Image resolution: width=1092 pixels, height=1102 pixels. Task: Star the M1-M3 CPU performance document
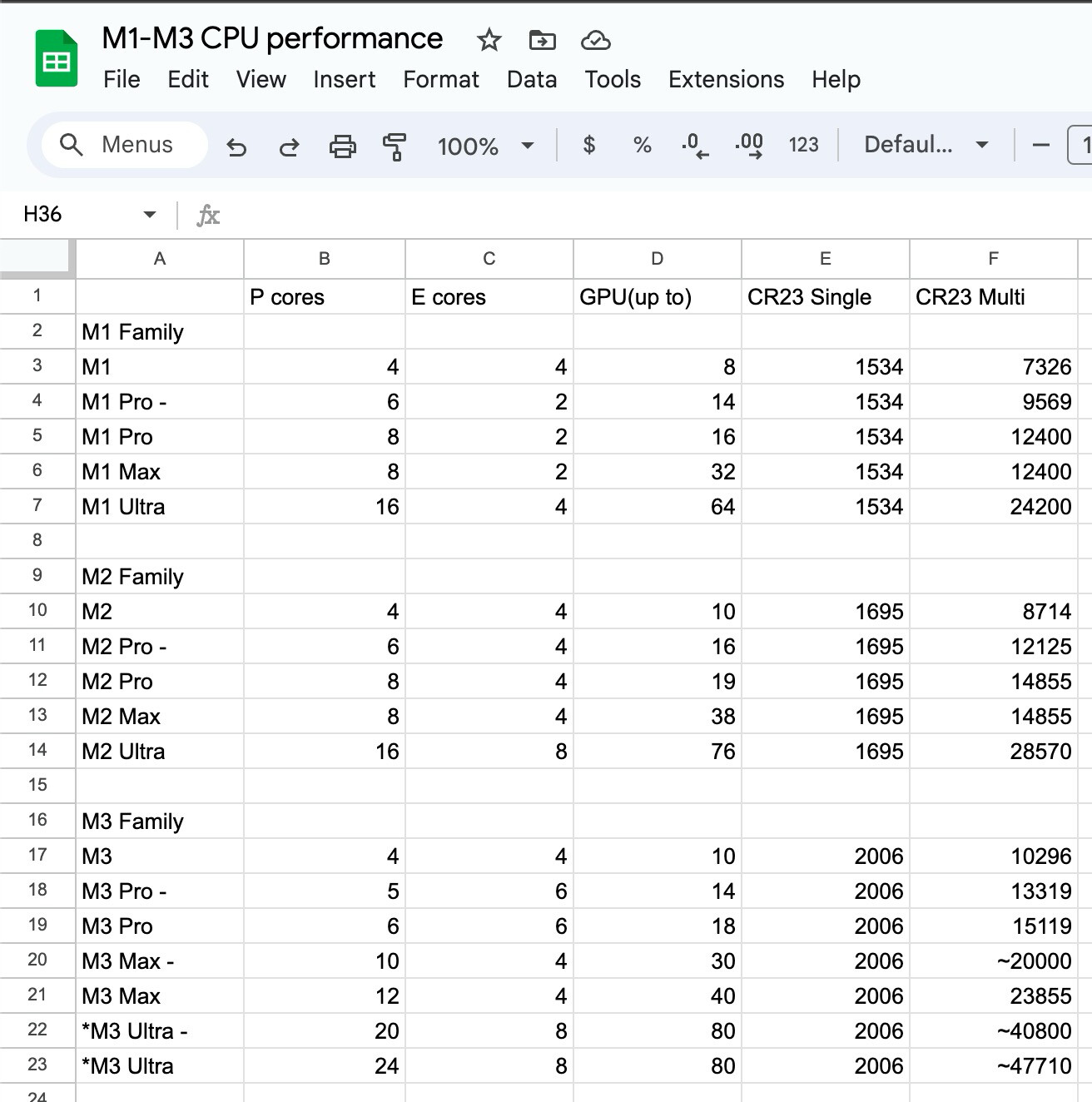(489, 40)
